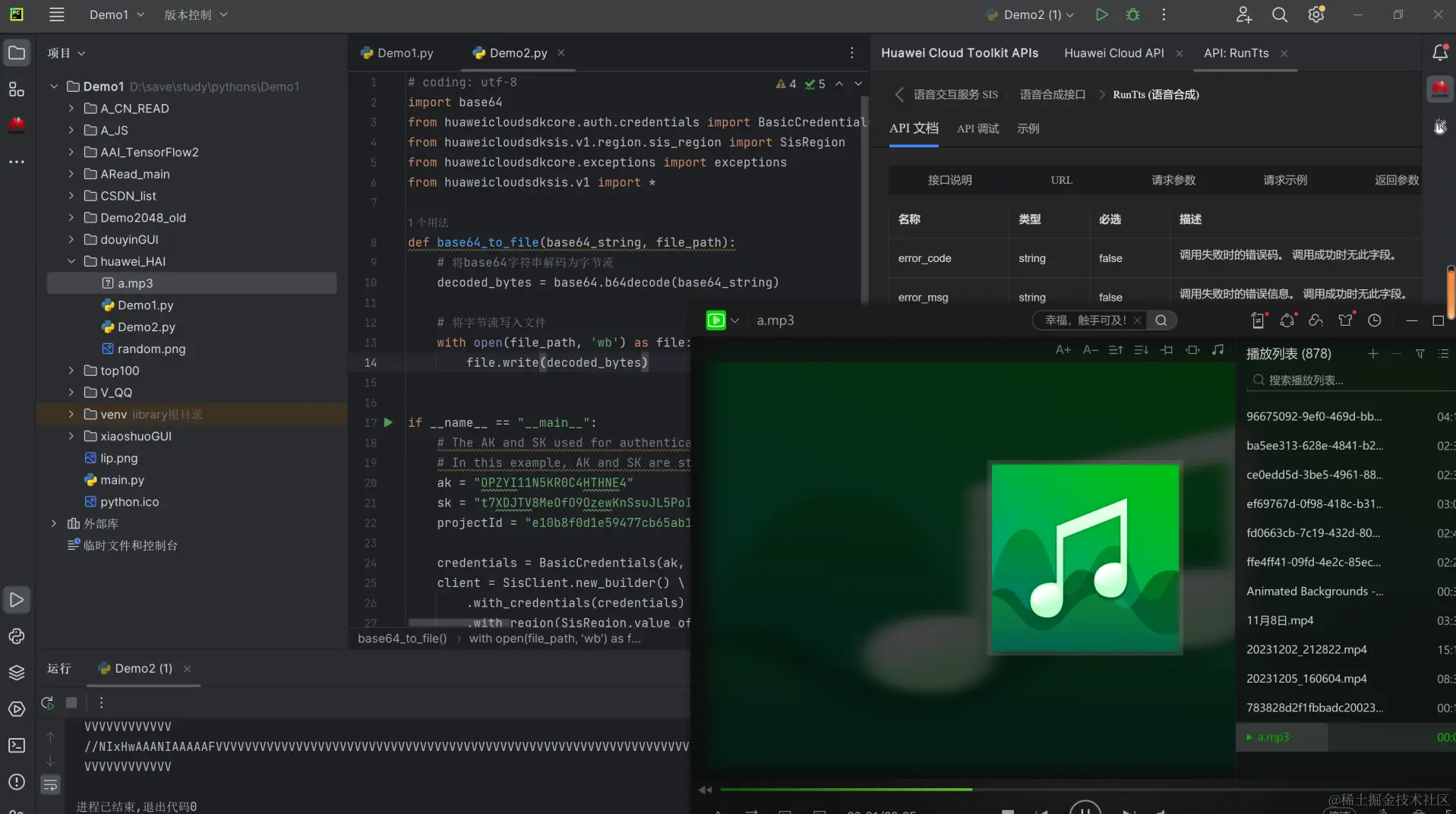The image size is (1456, 814).
Task: Click the album art thumbnail in player
Action: (x=1085, y=558)
